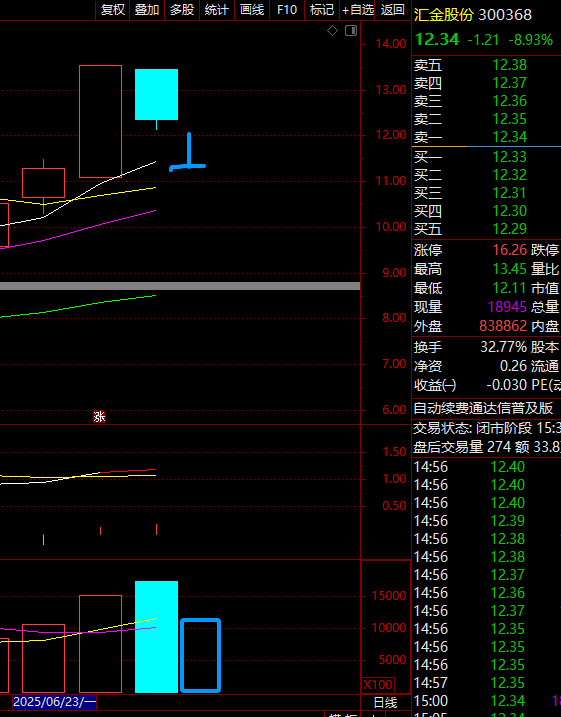Toggle the side panel layout icon
The height and width of the screenshot is (717, 561).
click(351, 31)
